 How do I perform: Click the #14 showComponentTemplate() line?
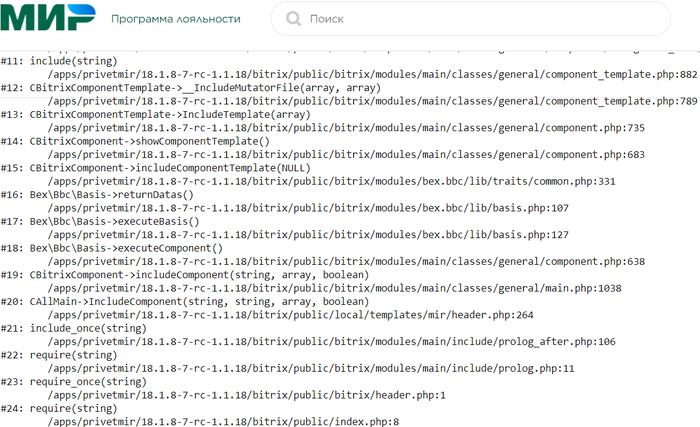pyautogui.click(x=150, y=141)
